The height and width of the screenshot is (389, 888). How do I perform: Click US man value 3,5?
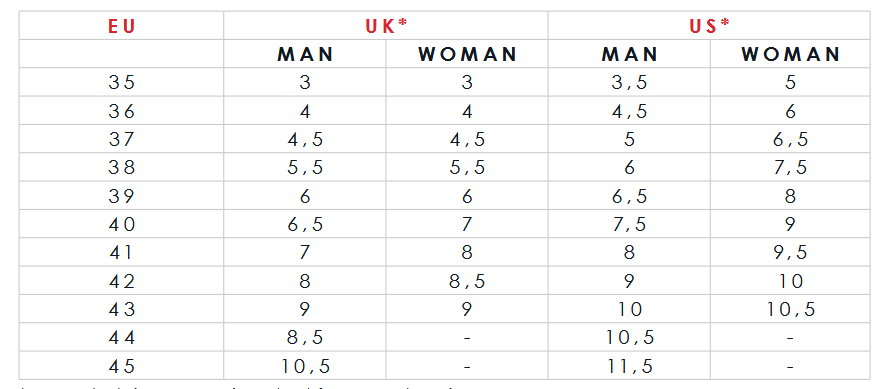click(629, 83)
